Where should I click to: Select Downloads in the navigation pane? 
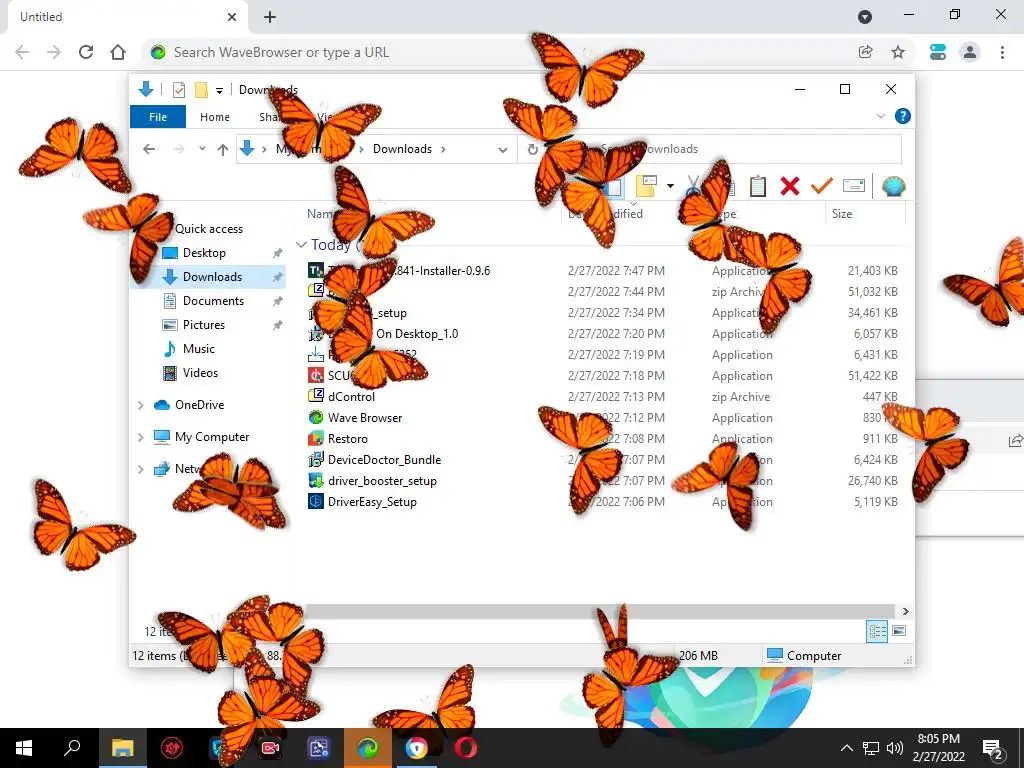pos(212,277)
